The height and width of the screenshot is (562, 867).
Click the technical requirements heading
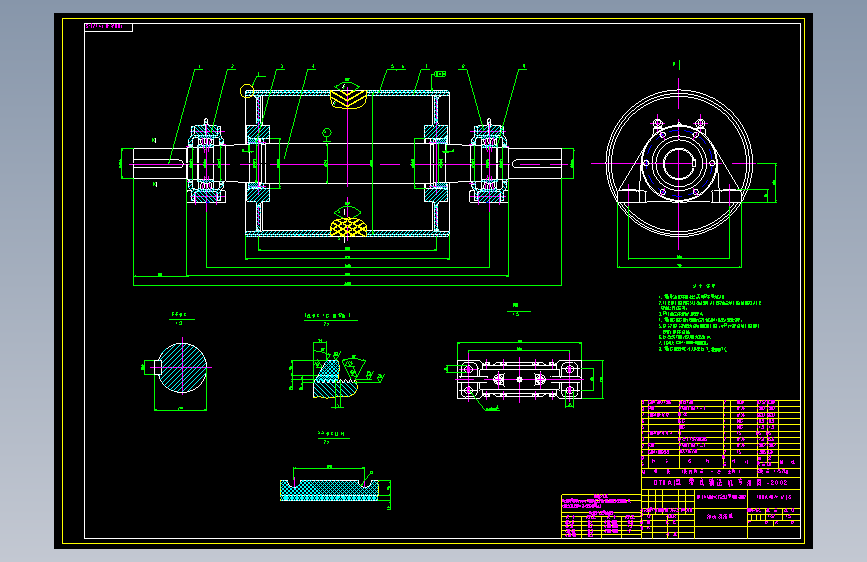[x=704, y=286]
